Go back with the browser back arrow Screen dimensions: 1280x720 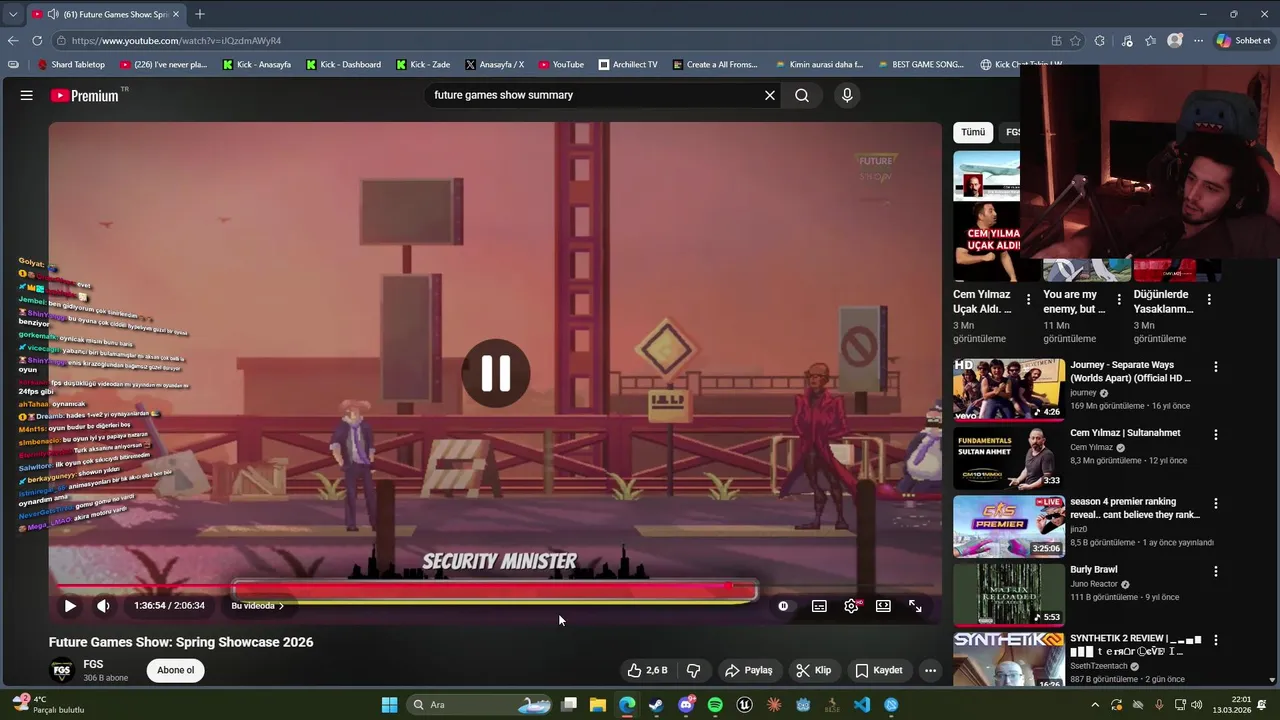12,41
